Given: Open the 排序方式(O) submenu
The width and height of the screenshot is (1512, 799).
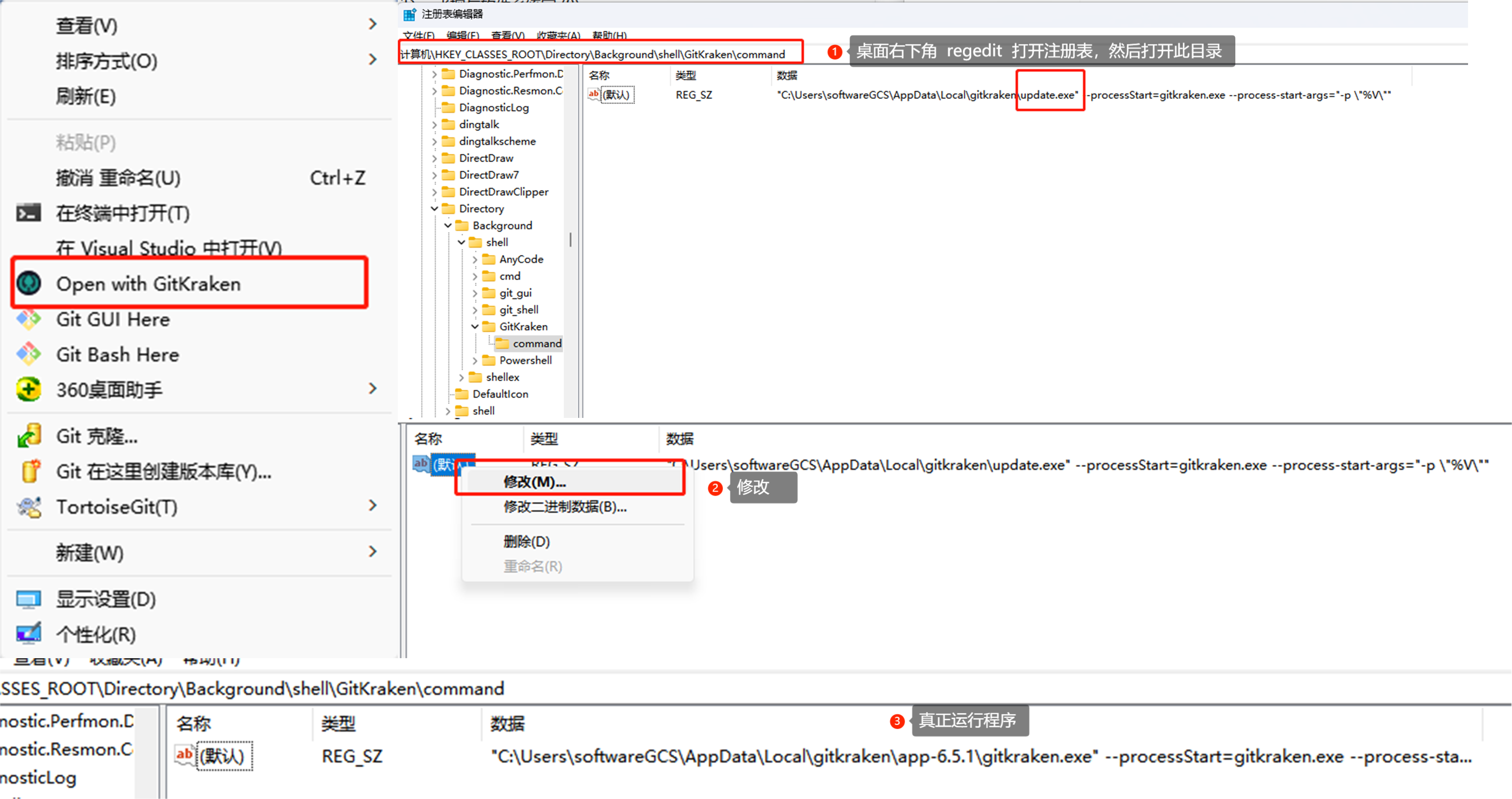Looking at the screenshot, I should click(198, 61).
